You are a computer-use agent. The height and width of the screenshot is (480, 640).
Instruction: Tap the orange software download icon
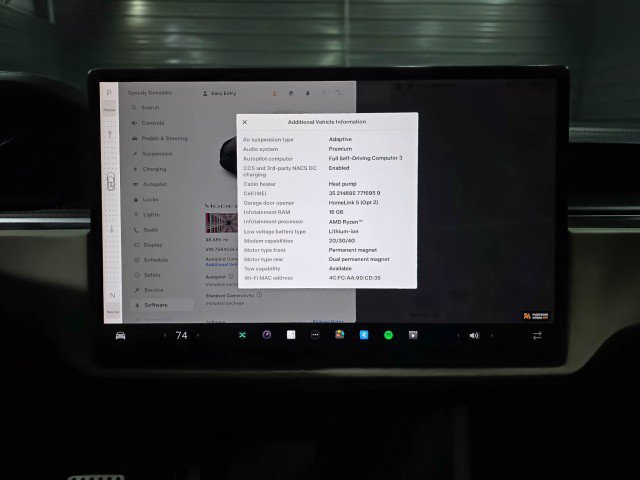[274, 93]
